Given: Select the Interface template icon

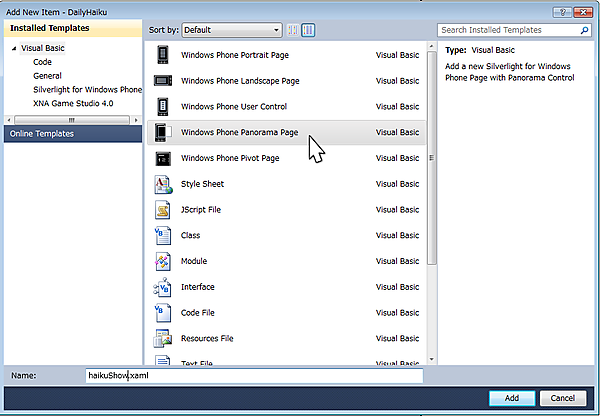Looking at the screenshot, I should click(164, 287).
